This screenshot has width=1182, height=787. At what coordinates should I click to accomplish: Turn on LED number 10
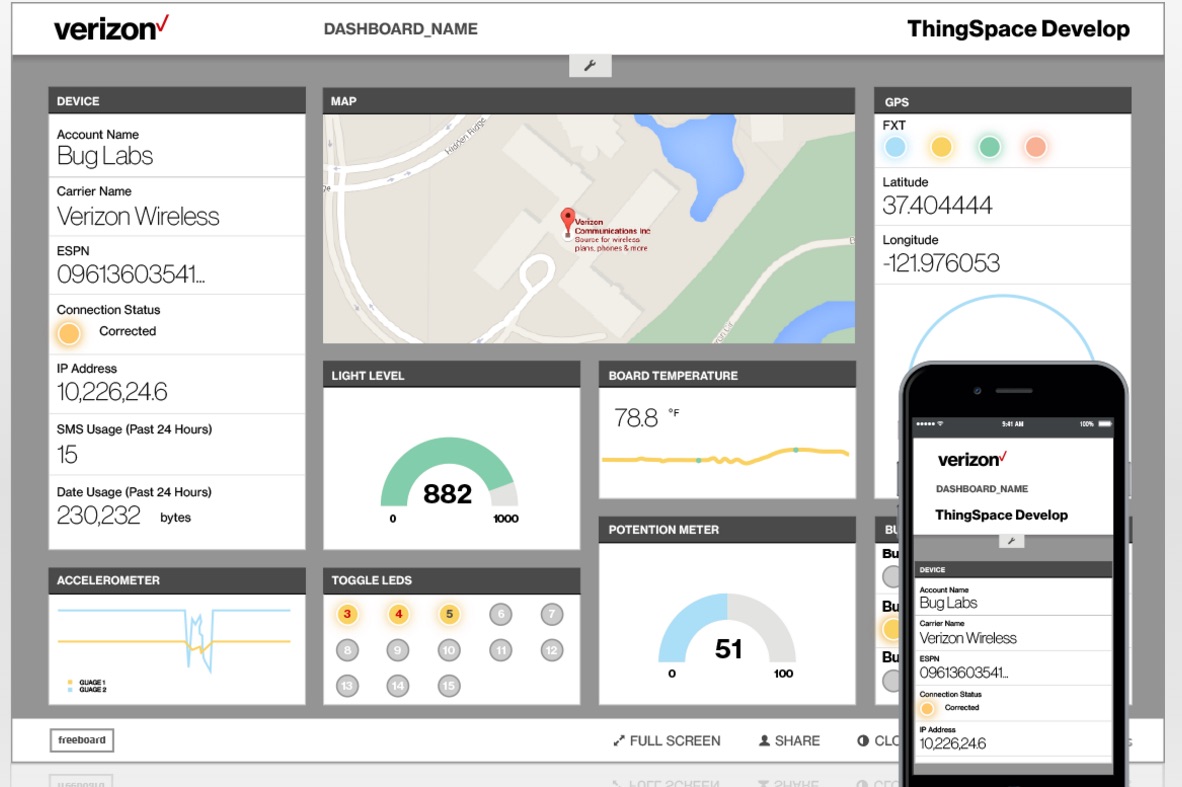click(x=449, y=650)
